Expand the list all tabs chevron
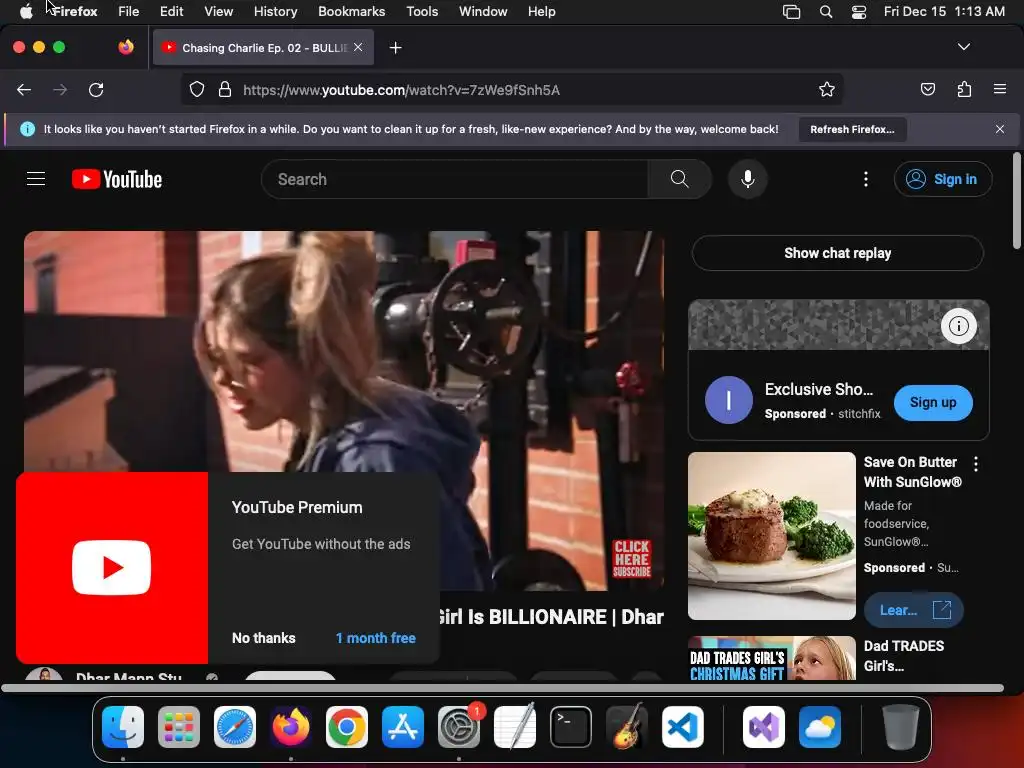 coord(963,47)
